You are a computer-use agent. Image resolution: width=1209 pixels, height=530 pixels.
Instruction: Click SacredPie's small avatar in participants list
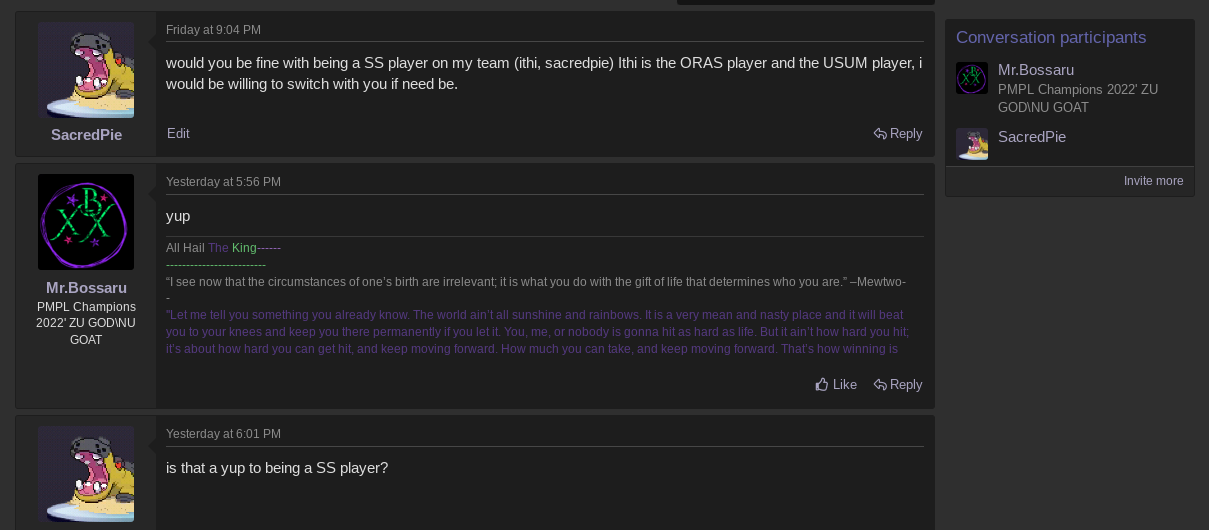point(972,144)
